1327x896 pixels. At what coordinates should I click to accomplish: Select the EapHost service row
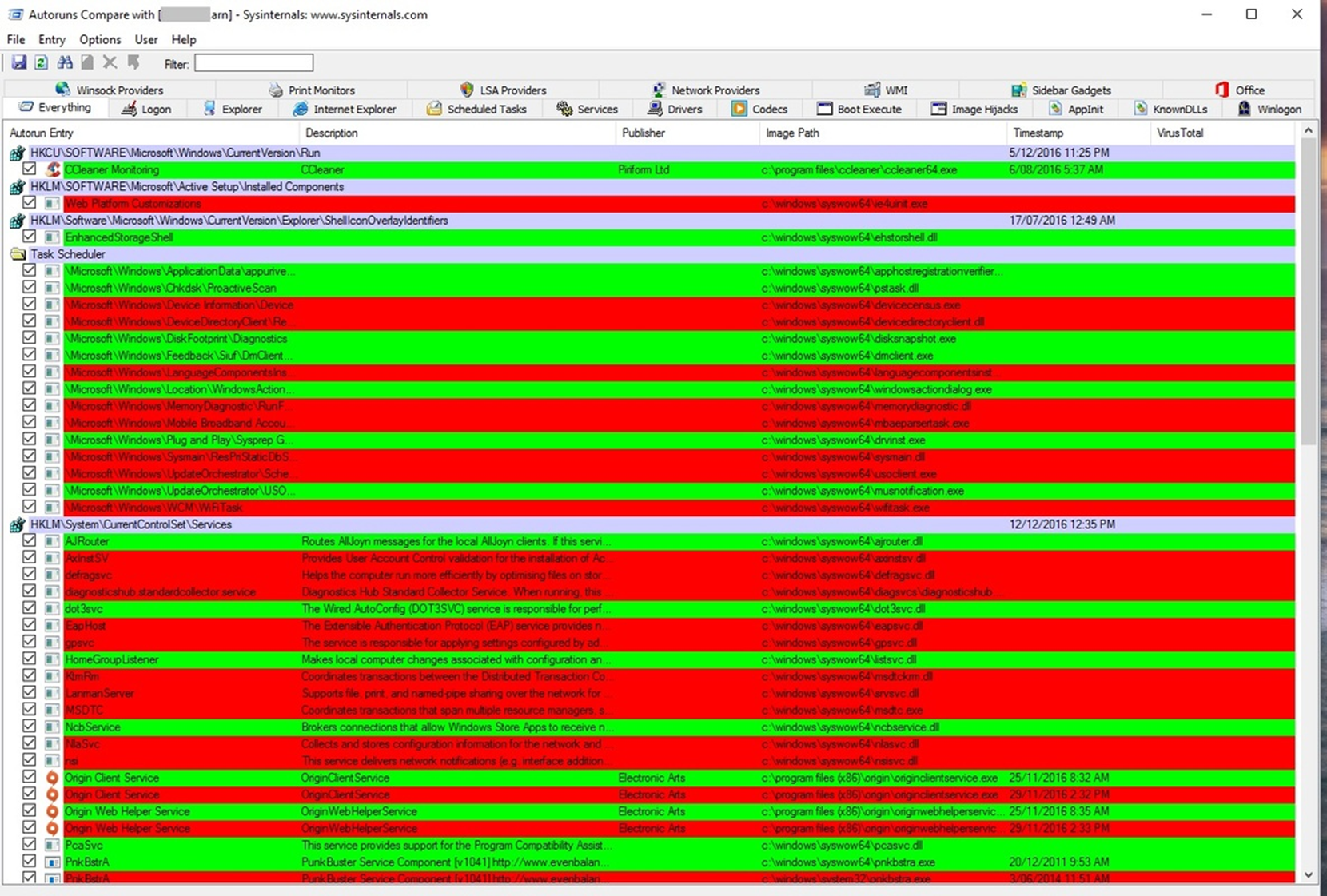(651, 625)
